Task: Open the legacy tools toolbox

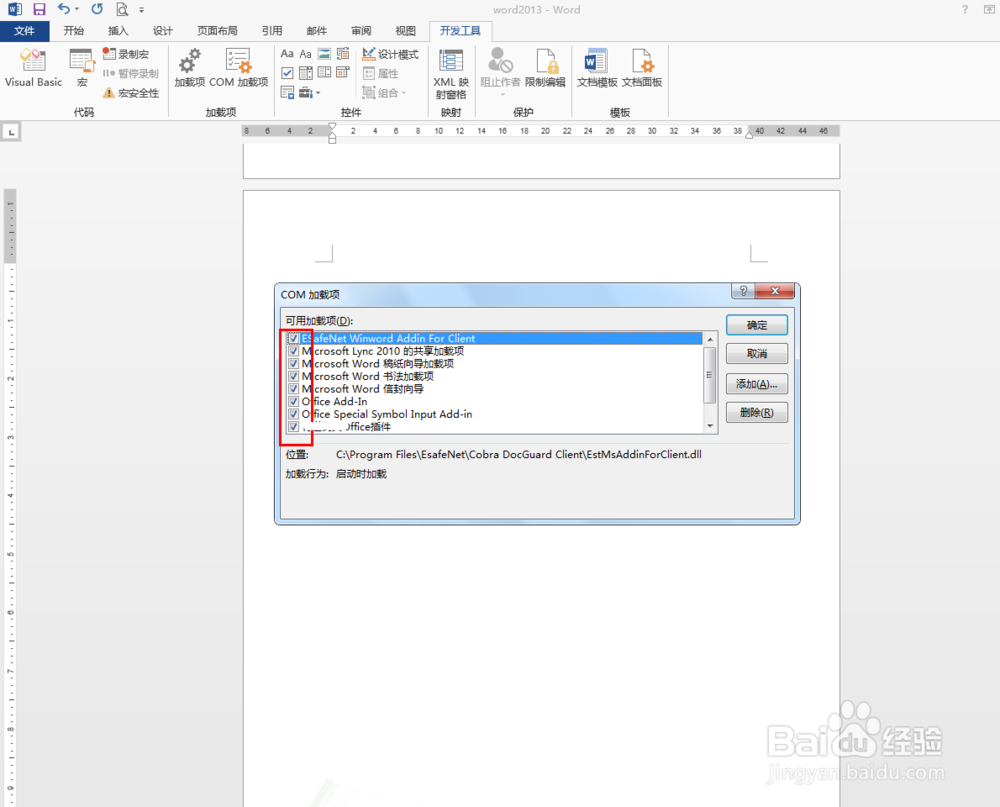Action: click(x=306, y=93)
